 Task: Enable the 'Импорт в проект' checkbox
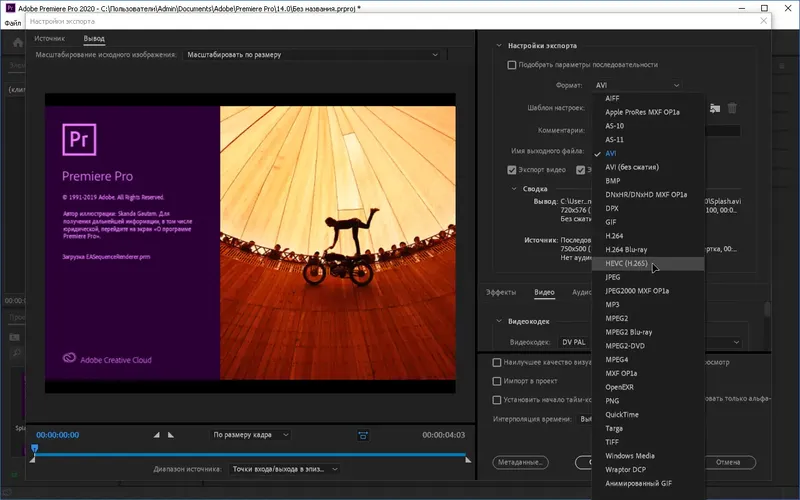(x=497, y=381)
